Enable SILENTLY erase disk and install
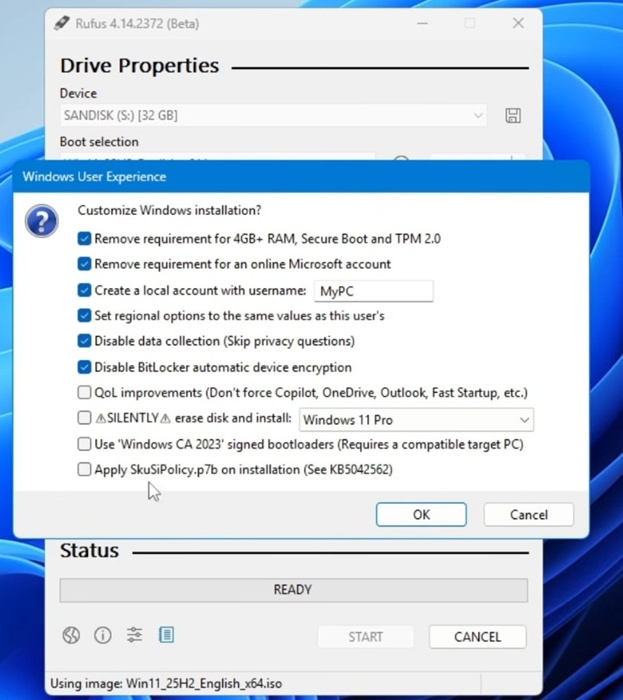The width and height of the screenshot is (623, 700). tap(84, 418)
